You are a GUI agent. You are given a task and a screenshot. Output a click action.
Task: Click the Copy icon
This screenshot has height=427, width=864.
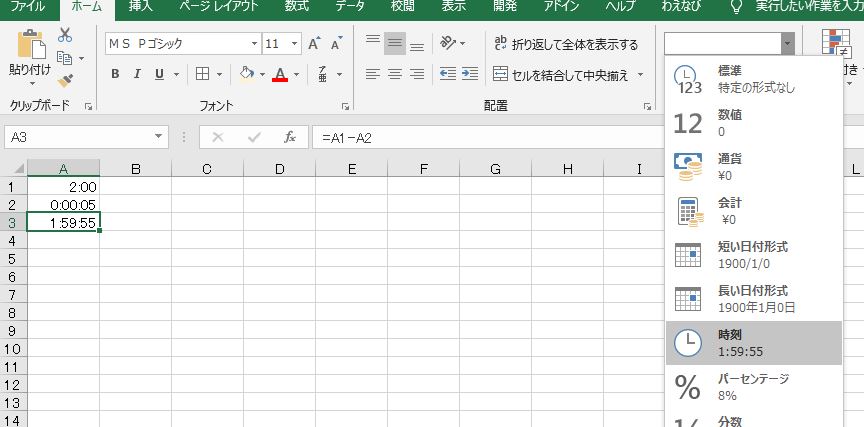tap(64, 58)
